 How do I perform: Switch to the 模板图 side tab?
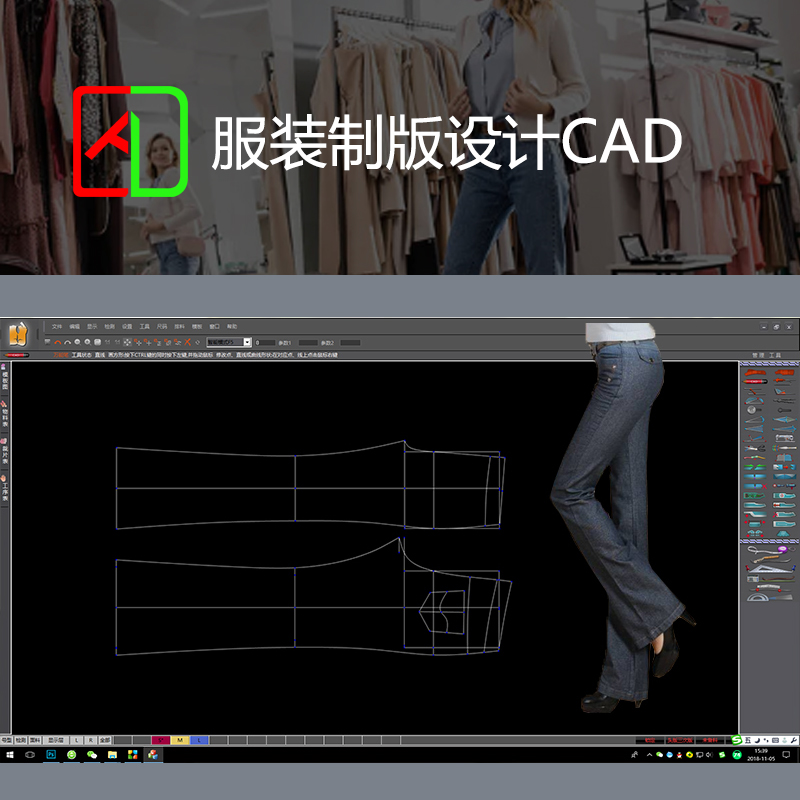(5, 376)
